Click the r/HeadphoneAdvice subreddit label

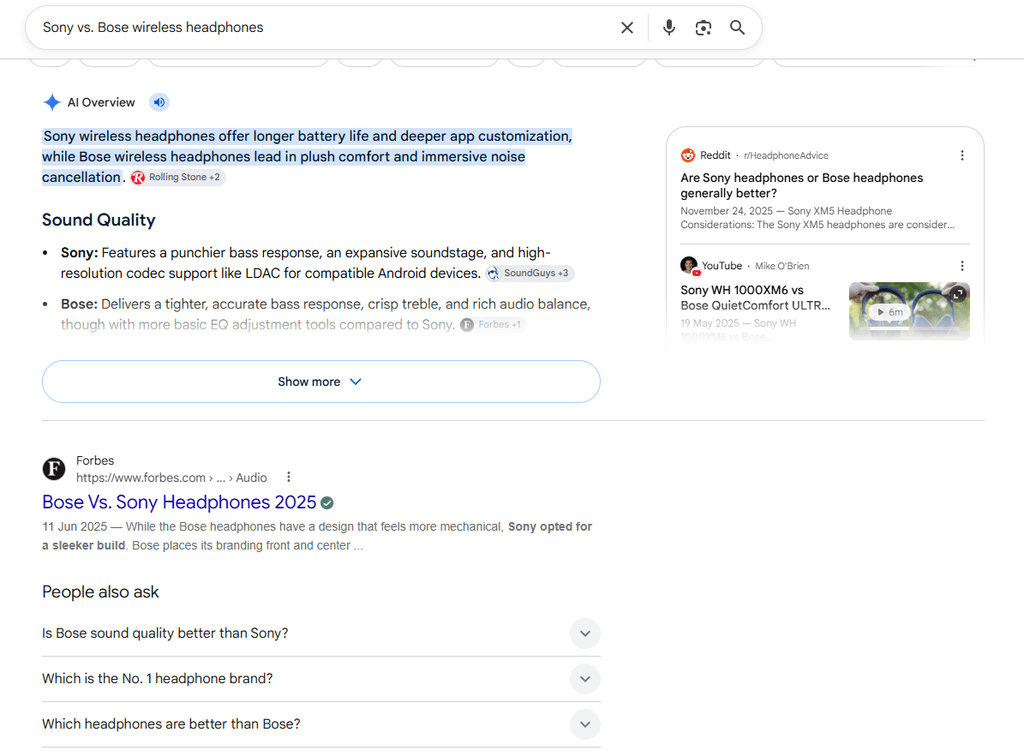pos(786,155)
